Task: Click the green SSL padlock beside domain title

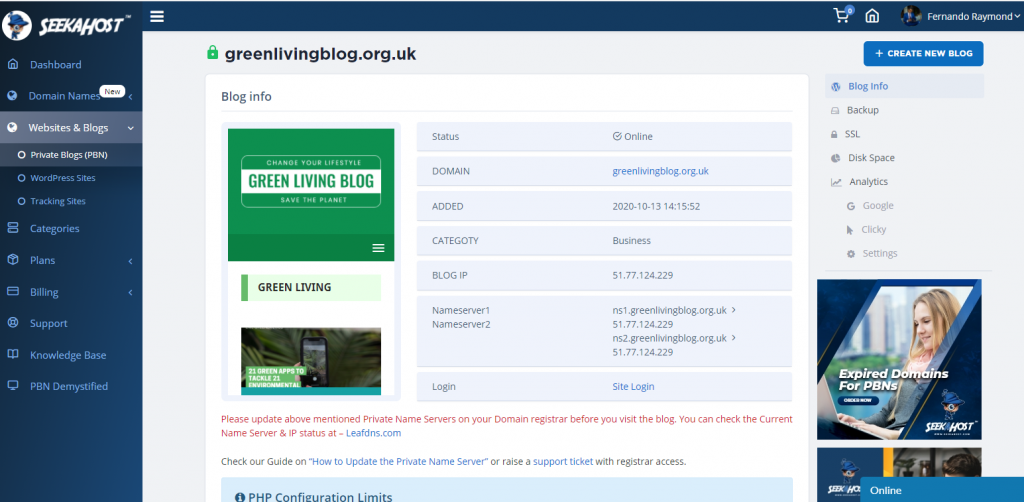Action: [x=212, y=52]
